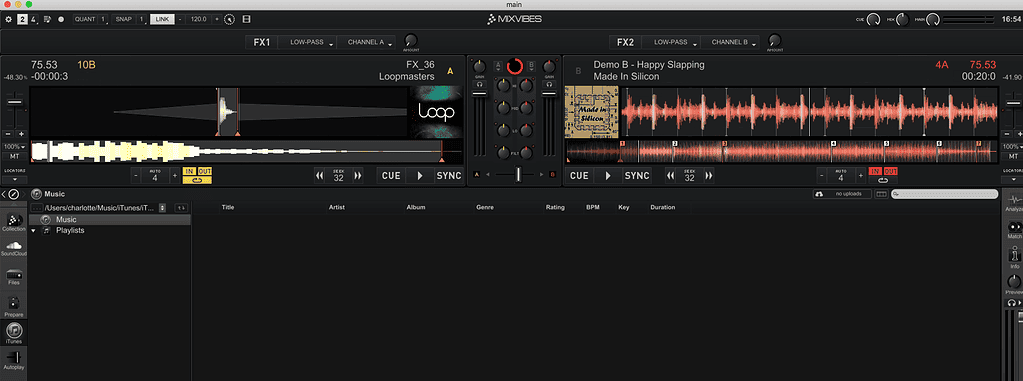Go back with the browser back arrow
The width and height of the screenshot is (1023, 381).
4,194
